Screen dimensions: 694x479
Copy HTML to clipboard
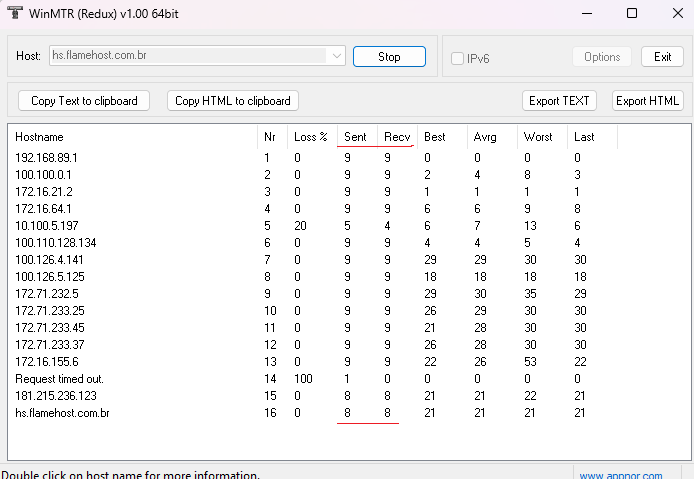pos(233,101)
